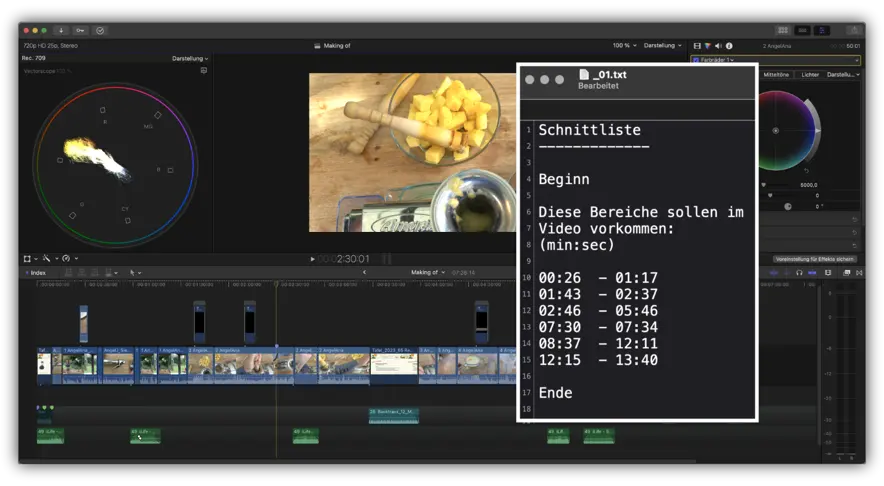The width and height of the screenshot is (884, 486).
Task: Open the color wheel Darstellu... dropdown
Action: [843, 74]
